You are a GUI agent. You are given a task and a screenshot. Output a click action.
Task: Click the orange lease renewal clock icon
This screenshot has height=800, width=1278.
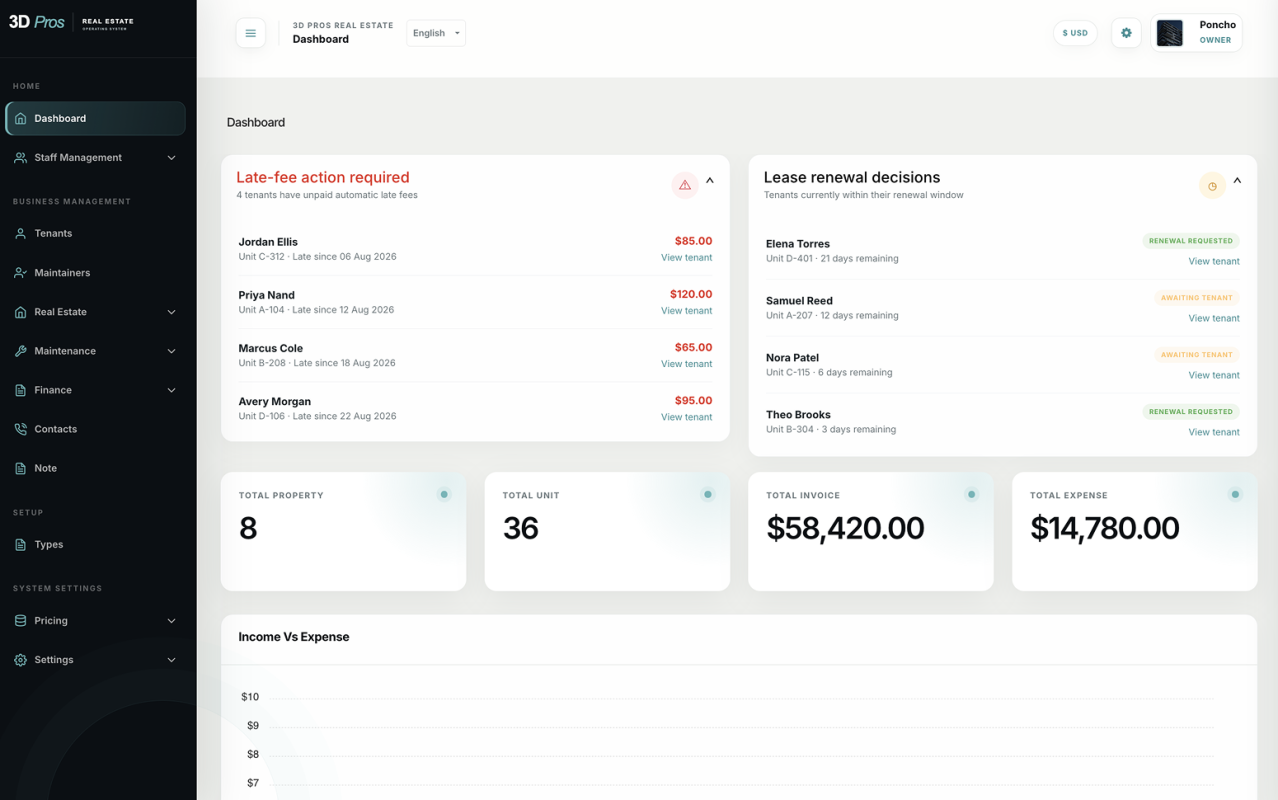pos(1212,186)
